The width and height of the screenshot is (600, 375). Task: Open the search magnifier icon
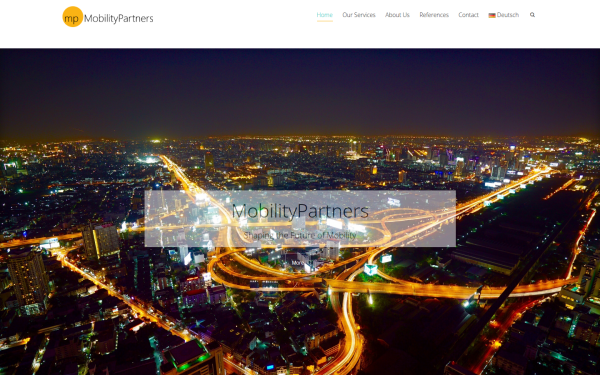click(x=532, y=15)
